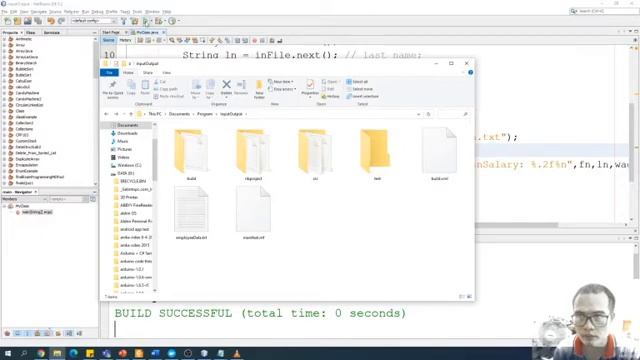
Task: Open Explorer File tab
Action: coord(109,73)
